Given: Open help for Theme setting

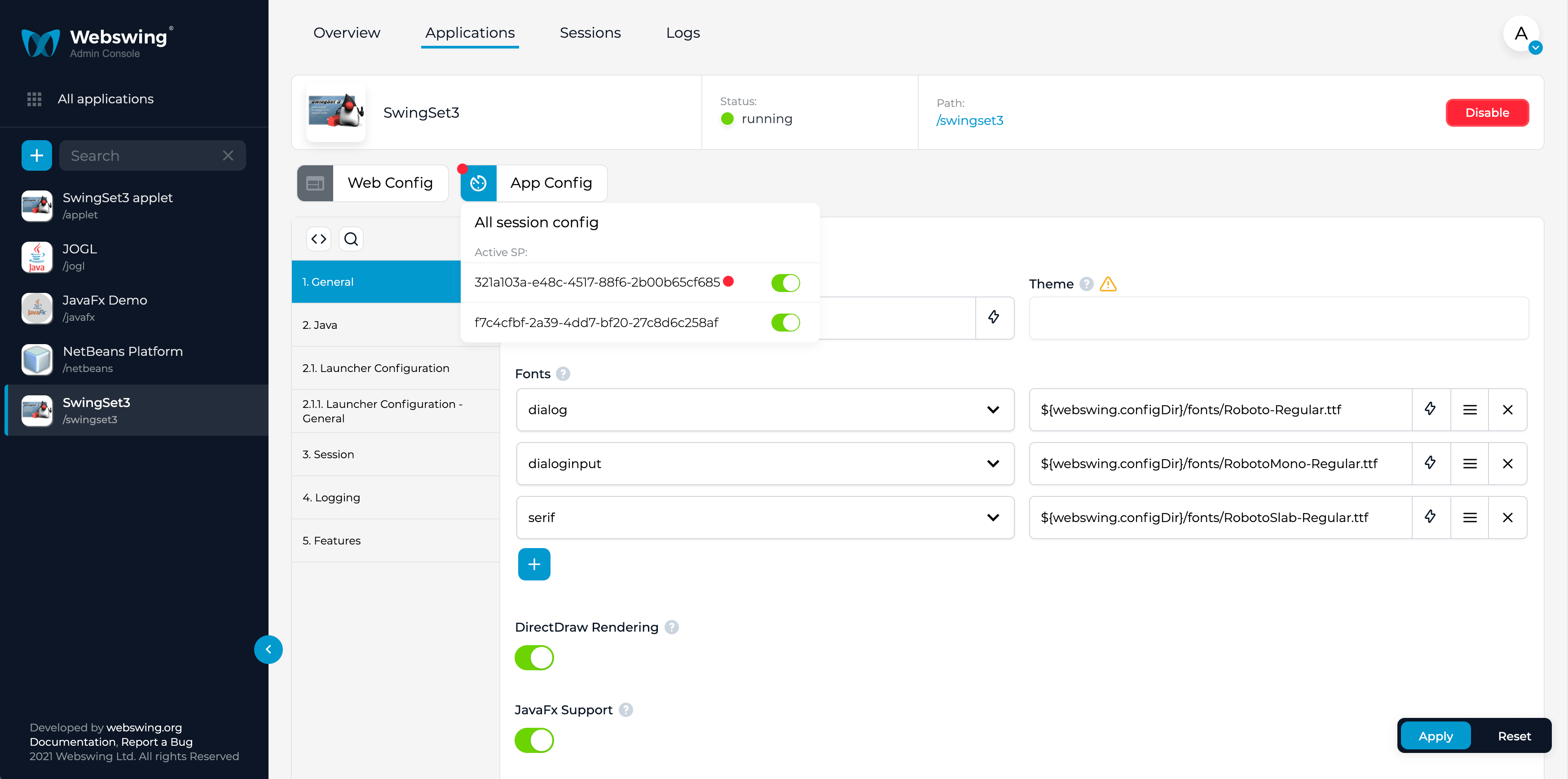Looking at the screenshot, I should coord(1087,284).
